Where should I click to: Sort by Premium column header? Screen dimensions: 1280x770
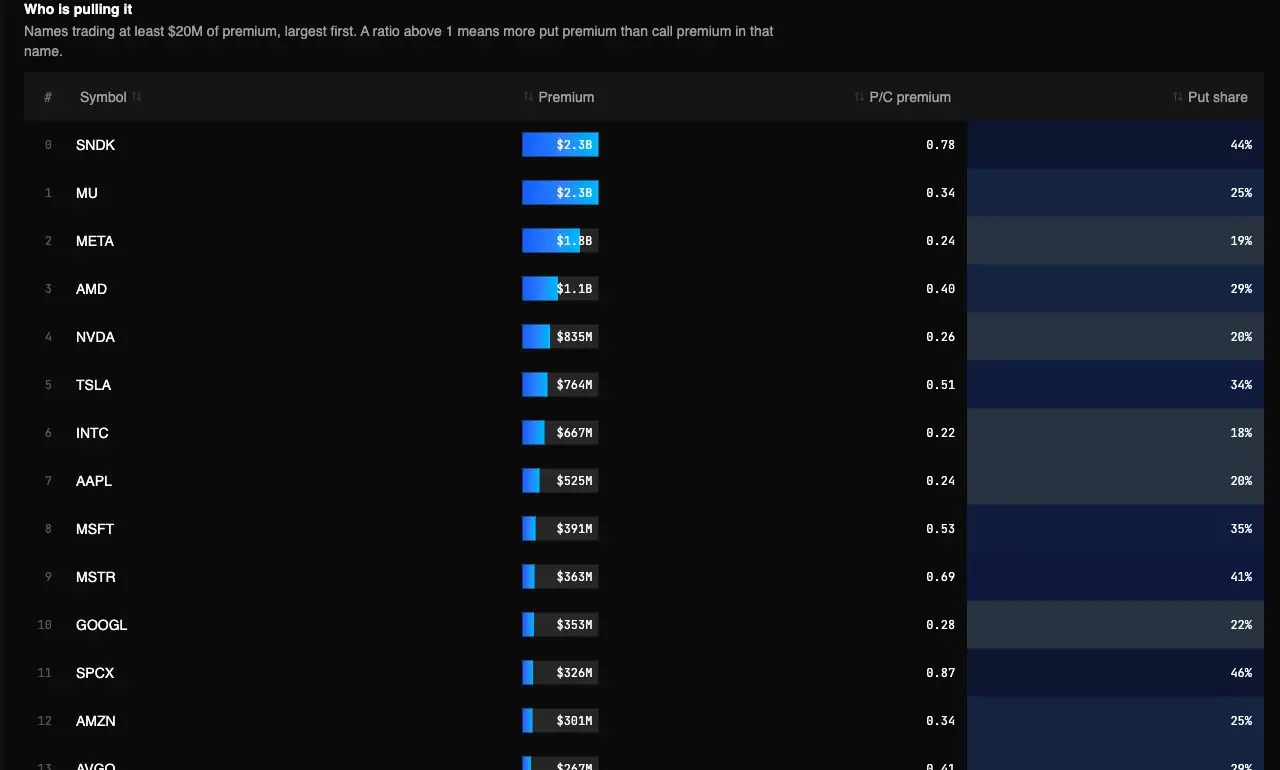pos(559,97)
